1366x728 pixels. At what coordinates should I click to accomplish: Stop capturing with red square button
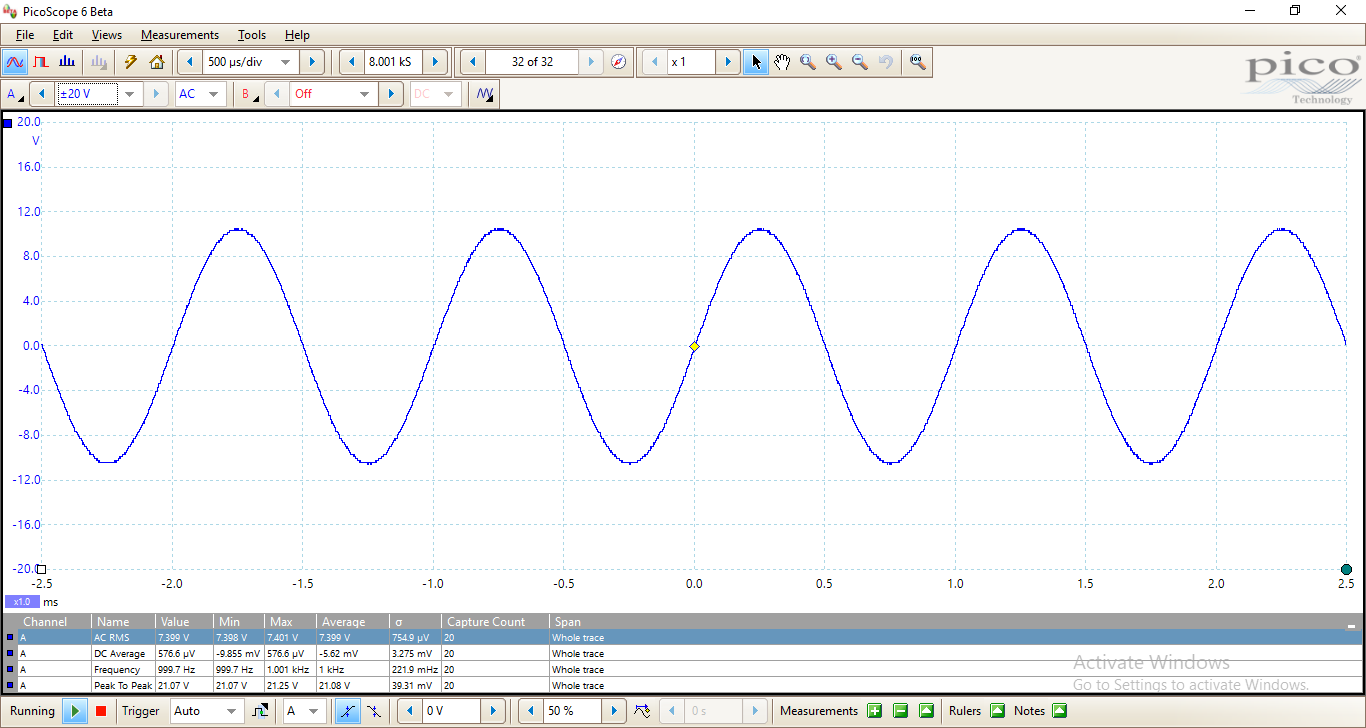100,711
